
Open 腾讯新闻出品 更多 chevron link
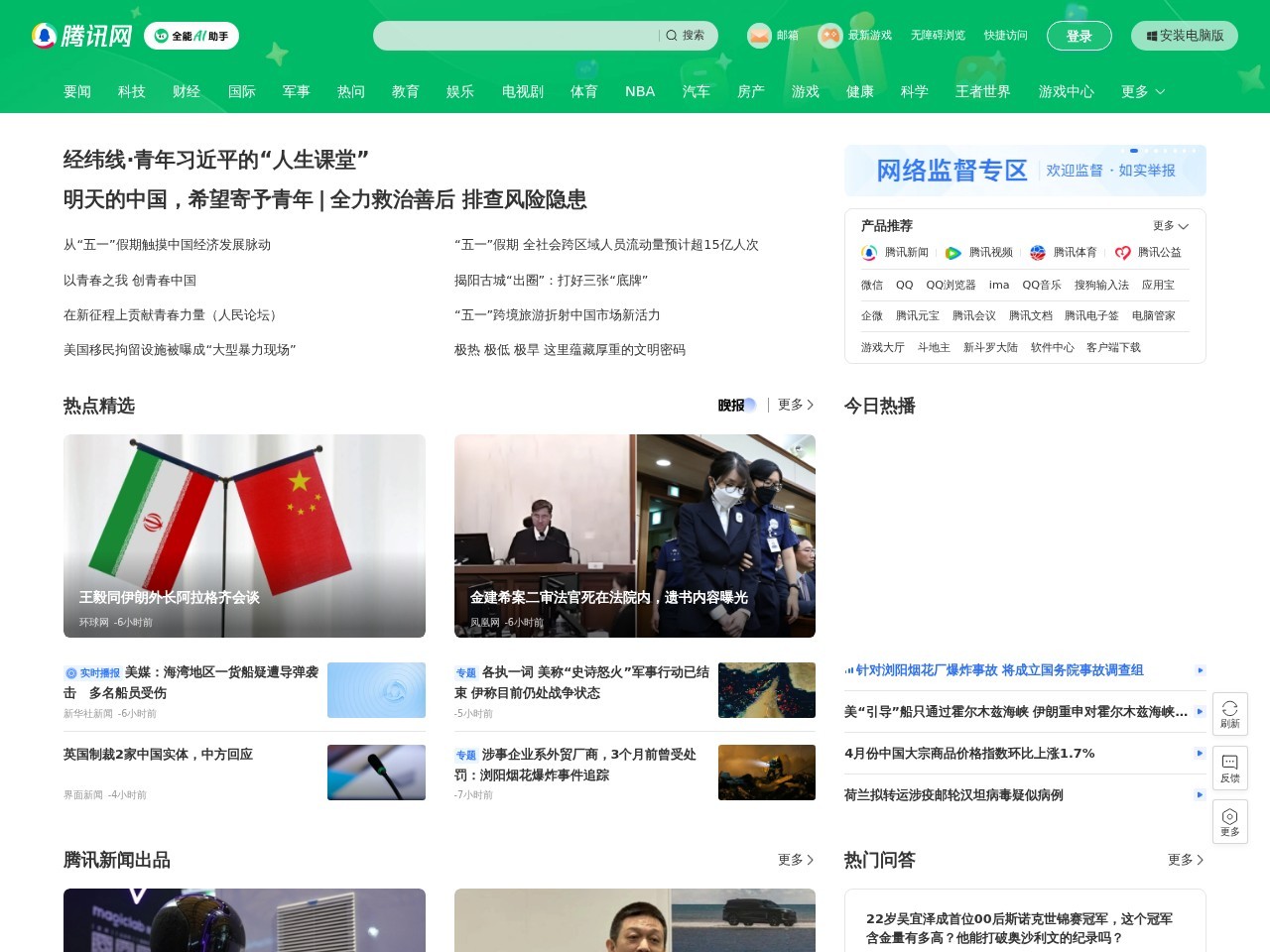pyautogui.click(x=796, y=860)
